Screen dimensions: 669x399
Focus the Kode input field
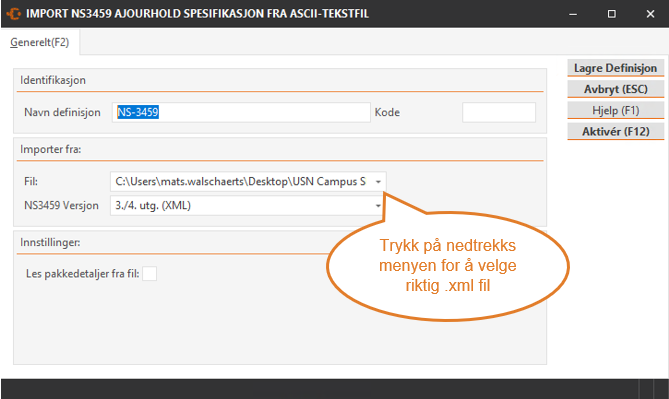click(499, 112)
